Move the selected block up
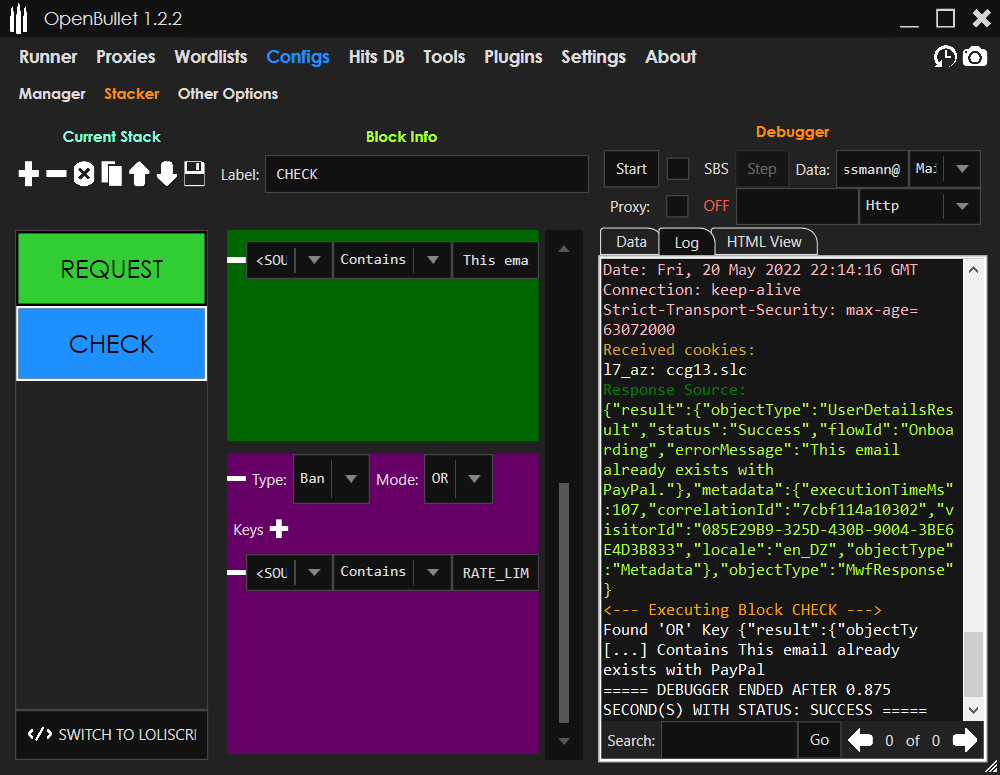Image resolution: width=1000 pixels, height=775 pixels. (139, 173)
